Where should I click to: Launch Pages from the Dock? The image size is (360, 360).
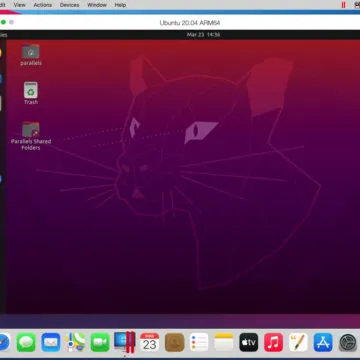tap(298, 342)
